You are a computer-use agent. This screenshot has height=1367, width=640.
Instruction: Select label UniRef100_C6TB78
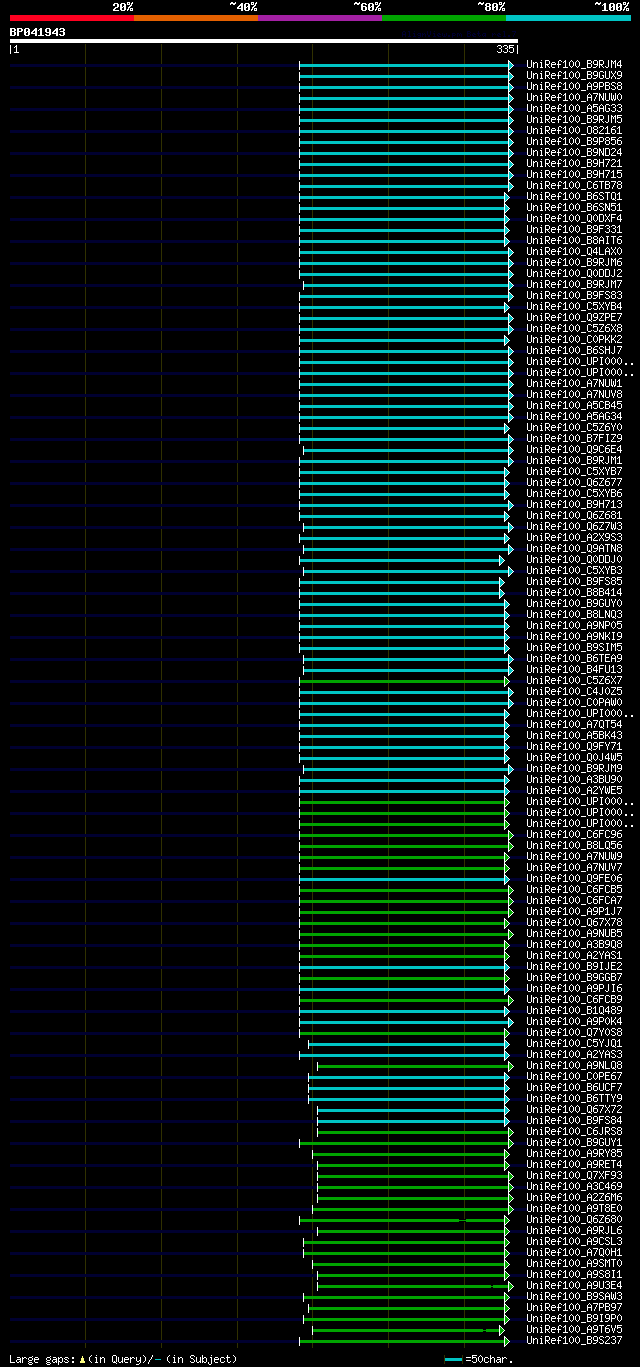coord(574,186)
